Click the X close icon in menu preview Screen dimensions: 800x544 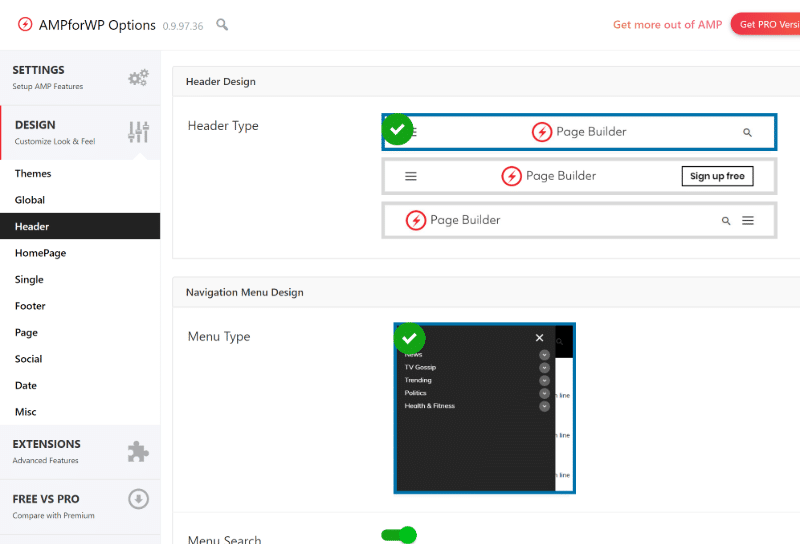pyautogui.click(x=539, y=338)
